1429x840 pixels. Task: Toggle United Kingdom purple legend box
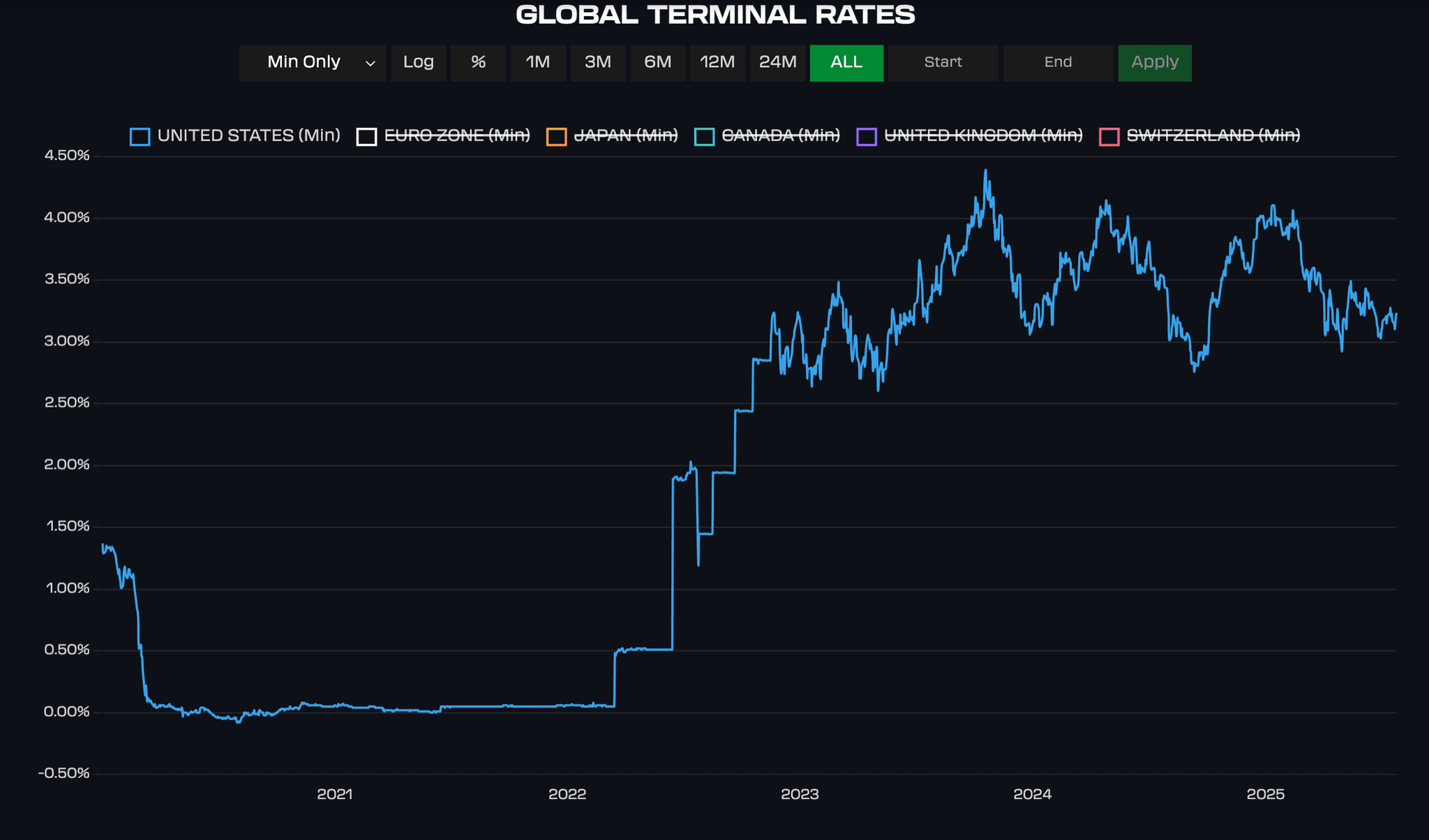[866, 137]
